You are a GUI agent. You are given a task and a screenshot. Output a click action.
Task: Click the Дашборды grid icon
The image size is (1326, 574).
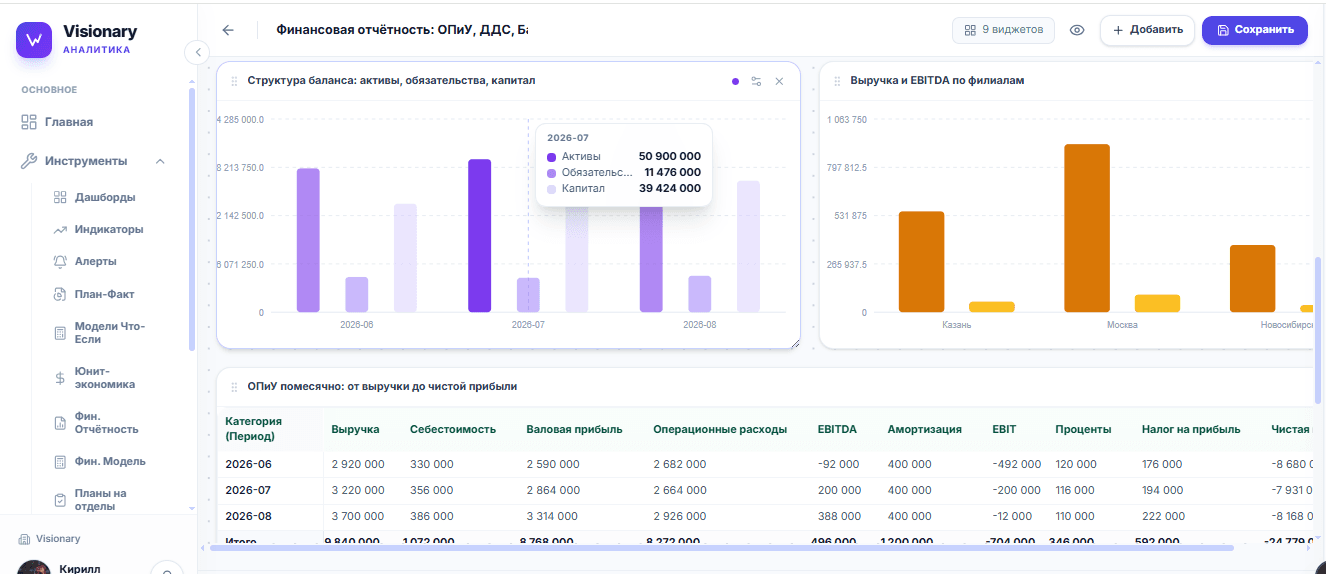click(x=60, y=197)
